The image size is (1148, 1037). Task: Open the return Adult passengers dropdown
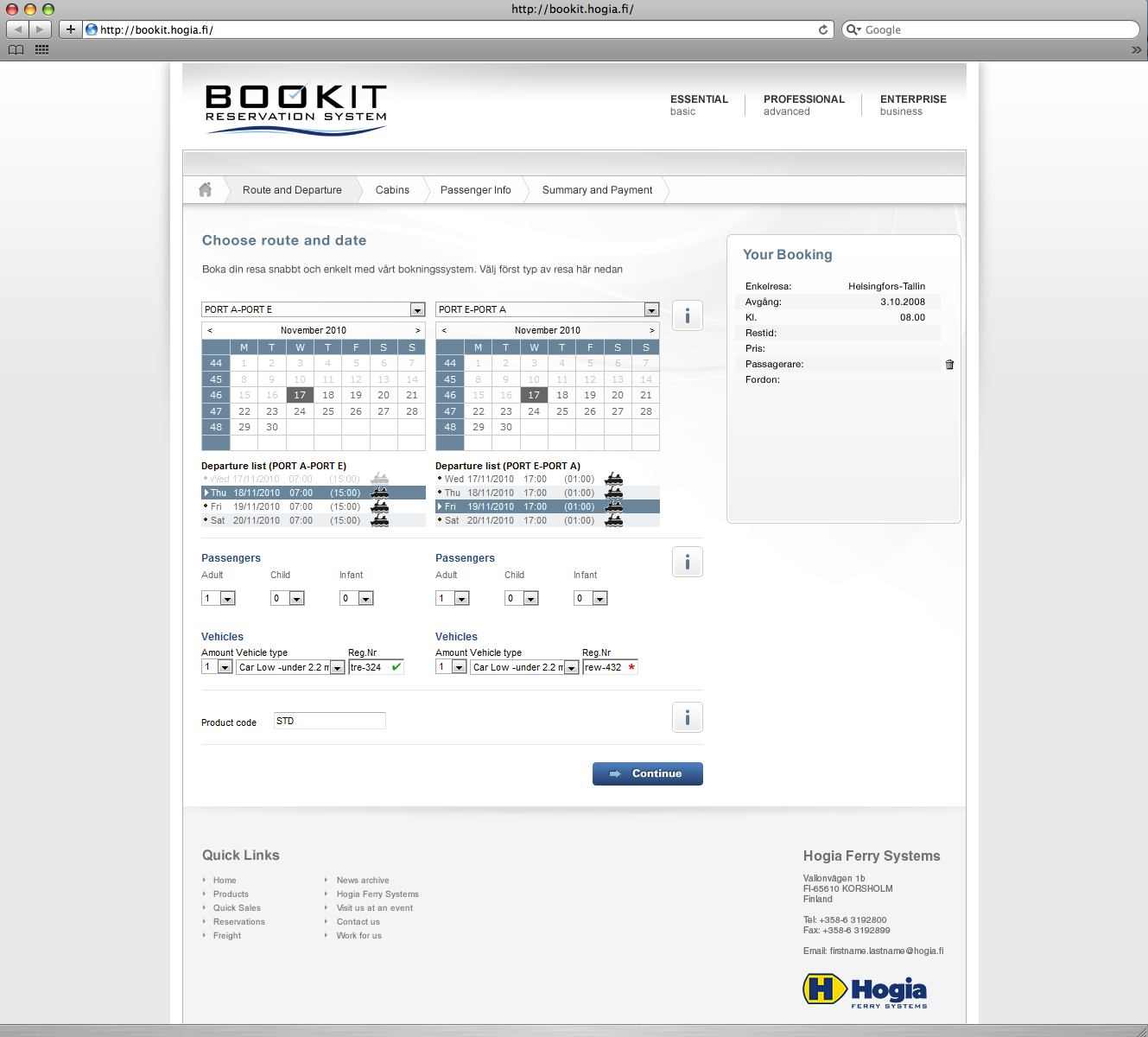point(453,598)
